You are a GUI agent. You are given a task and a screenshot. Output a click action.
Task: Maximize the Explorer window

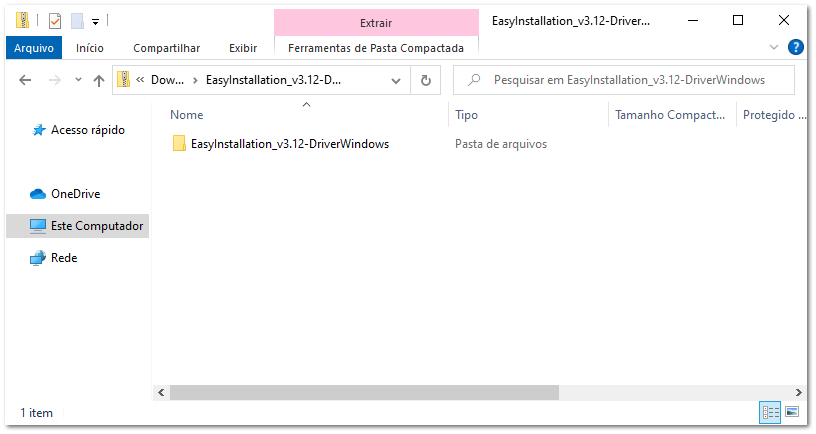coord(737,20)
